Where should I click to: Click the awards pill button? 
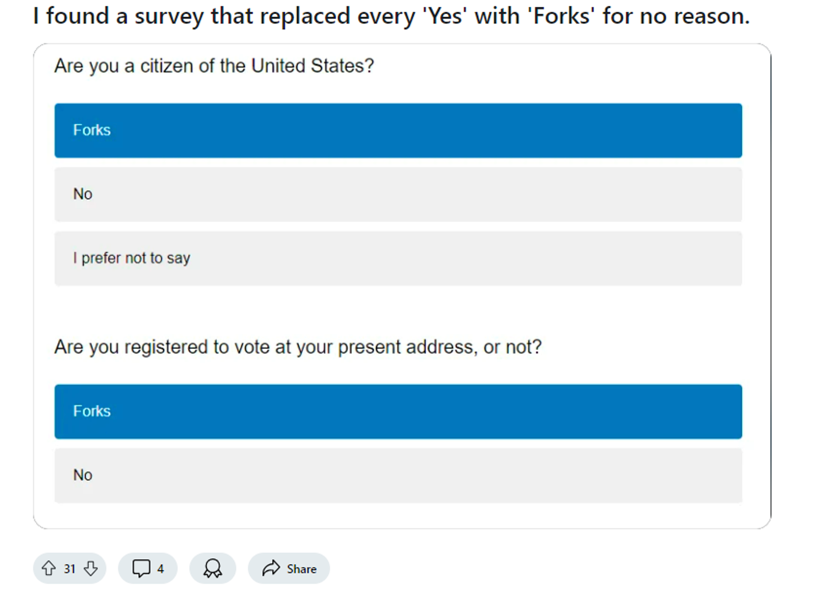(x=213, y=568)
